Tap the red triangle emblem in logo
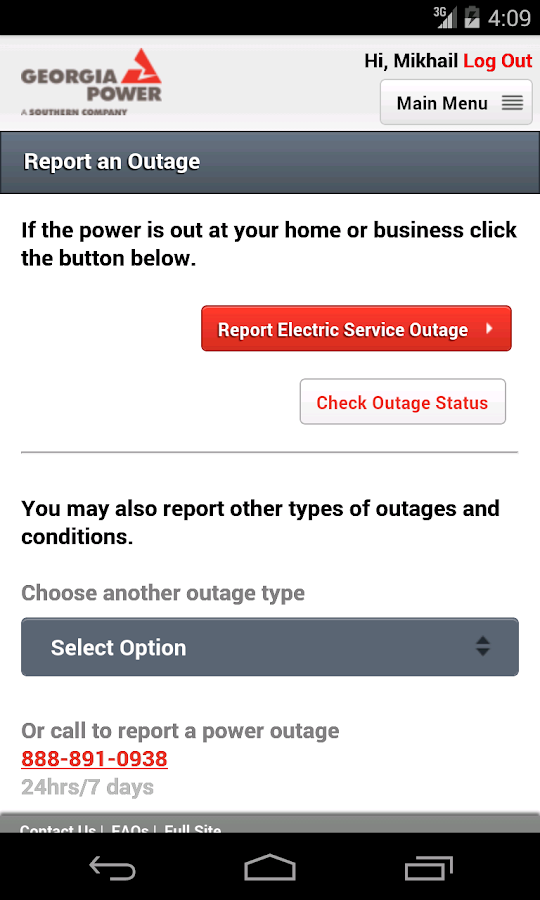The height and width of the screenshot is (900, 540). pyautogui.click(x=140, y=67)
